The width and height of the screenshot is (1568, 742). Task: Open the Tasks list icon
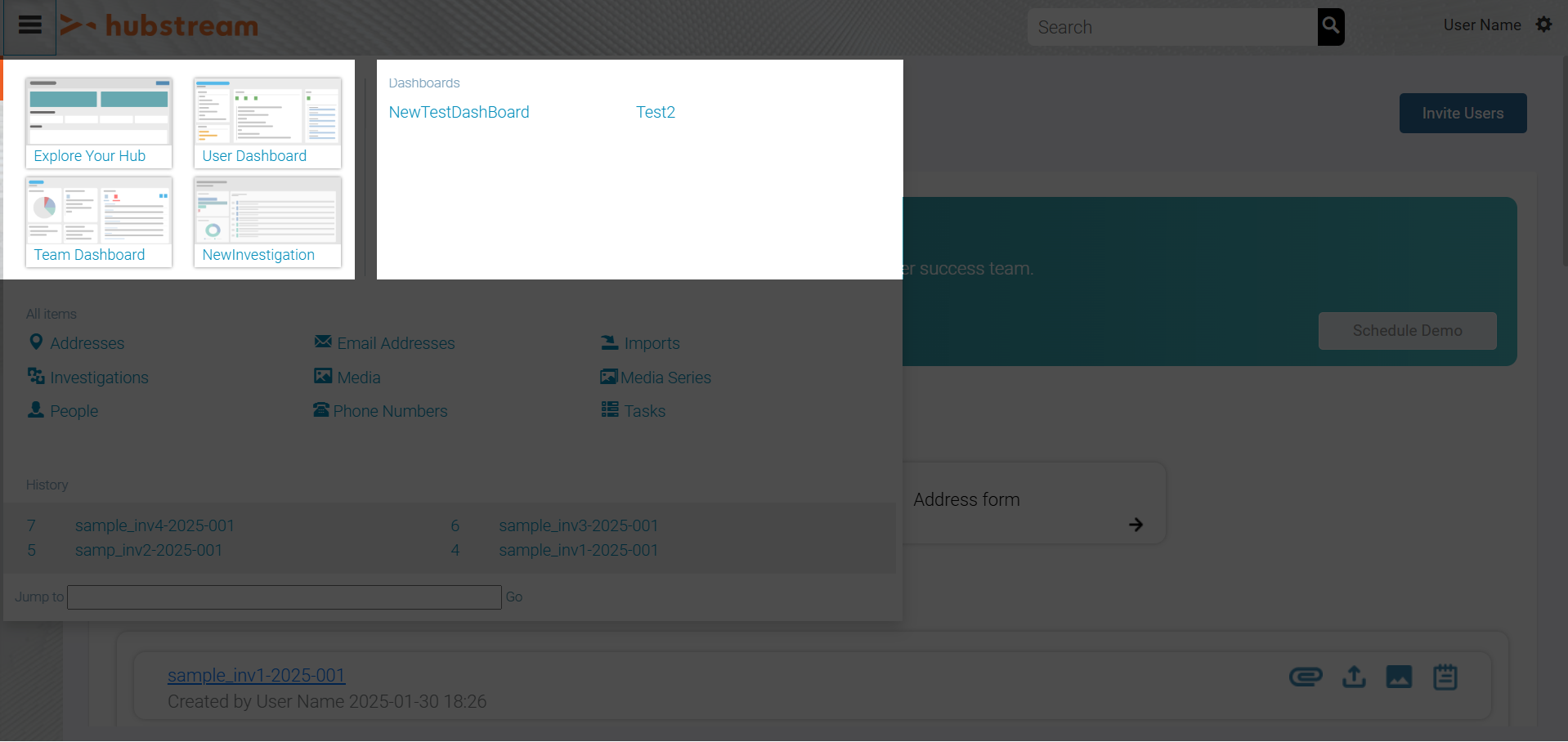[x=608, y=409]
